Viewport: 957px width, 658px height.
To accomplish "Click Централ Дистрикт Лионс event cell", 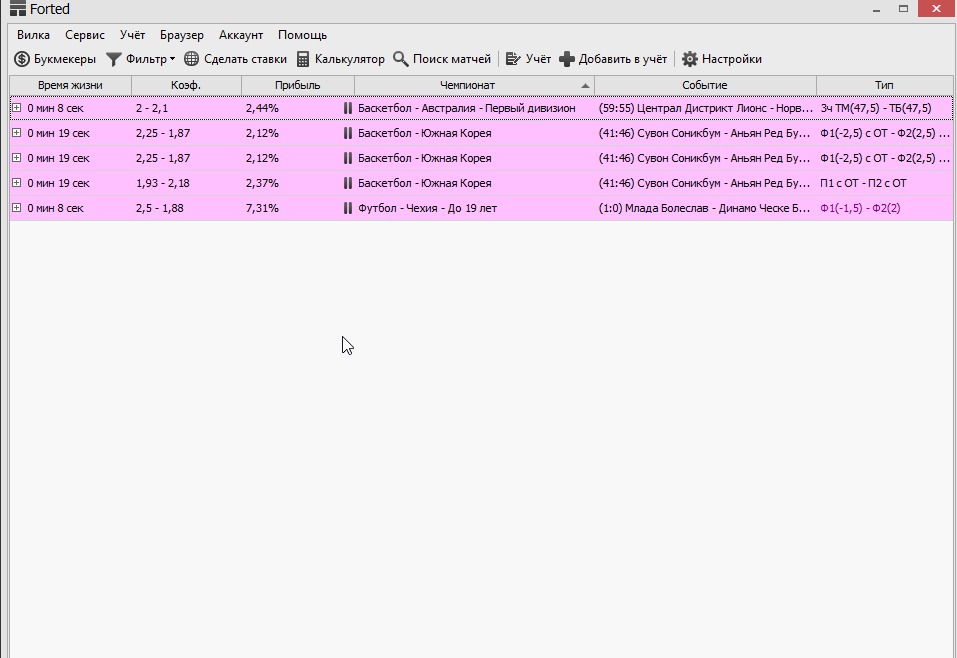I will 706,108.
